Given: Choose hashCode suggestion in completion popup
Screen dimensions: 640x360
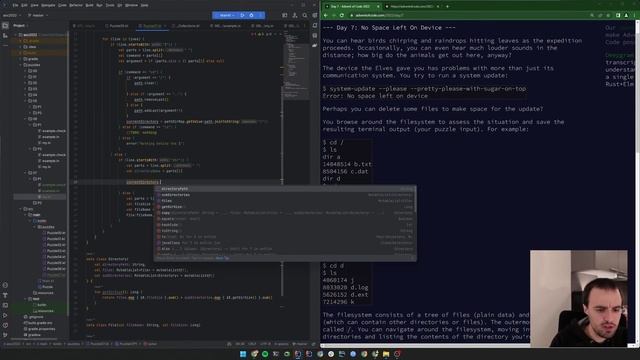Looking at the screenshot, I should pos(285,225).
